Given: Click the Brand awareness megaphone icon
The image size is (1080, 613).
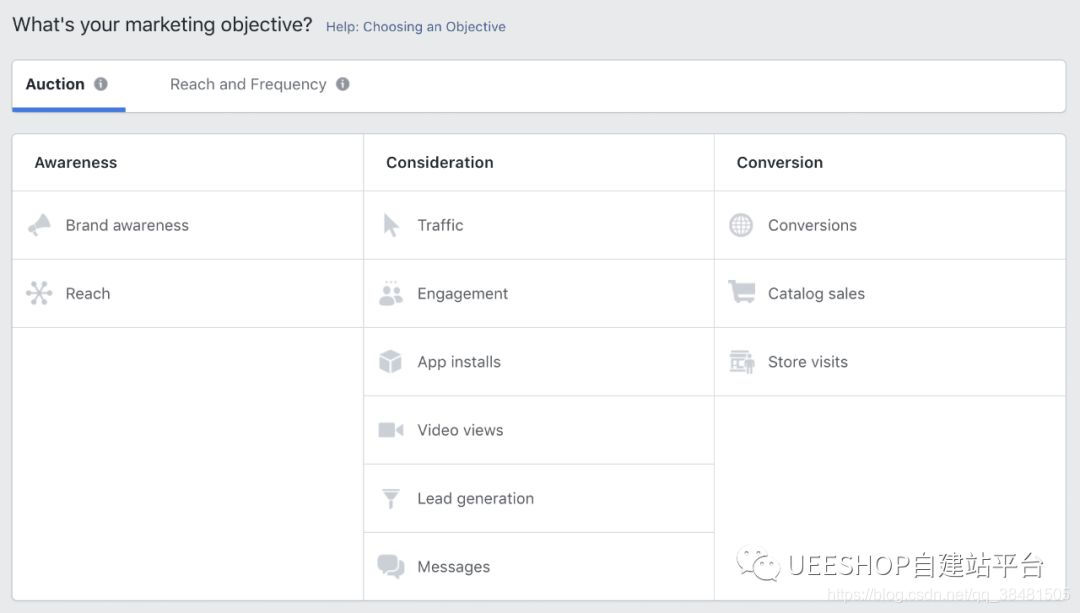Looking at the screenshot, I should (x=39, y=225).
